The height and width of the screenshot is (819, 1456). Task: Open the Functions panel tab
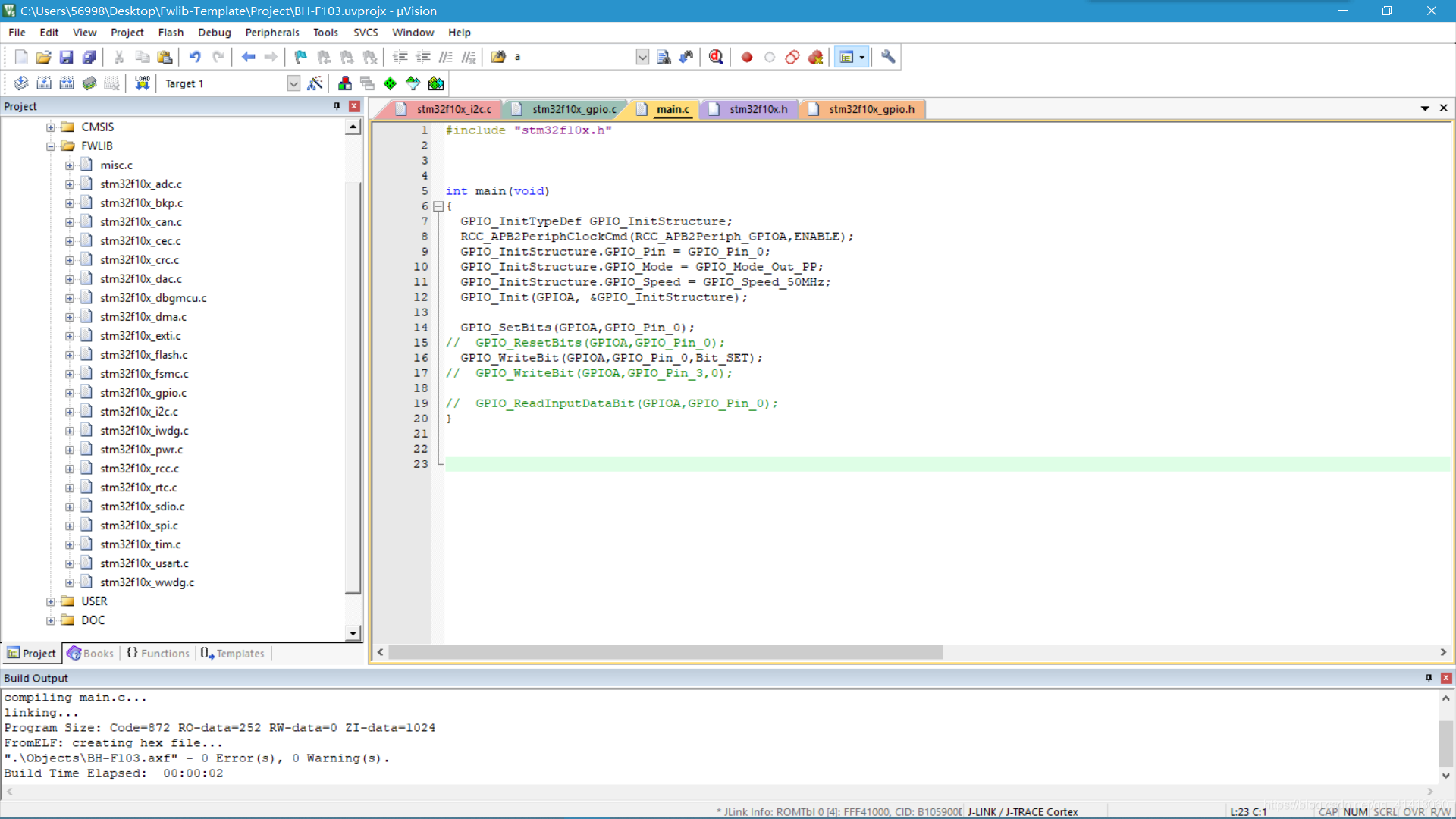[x=158, y=654]
